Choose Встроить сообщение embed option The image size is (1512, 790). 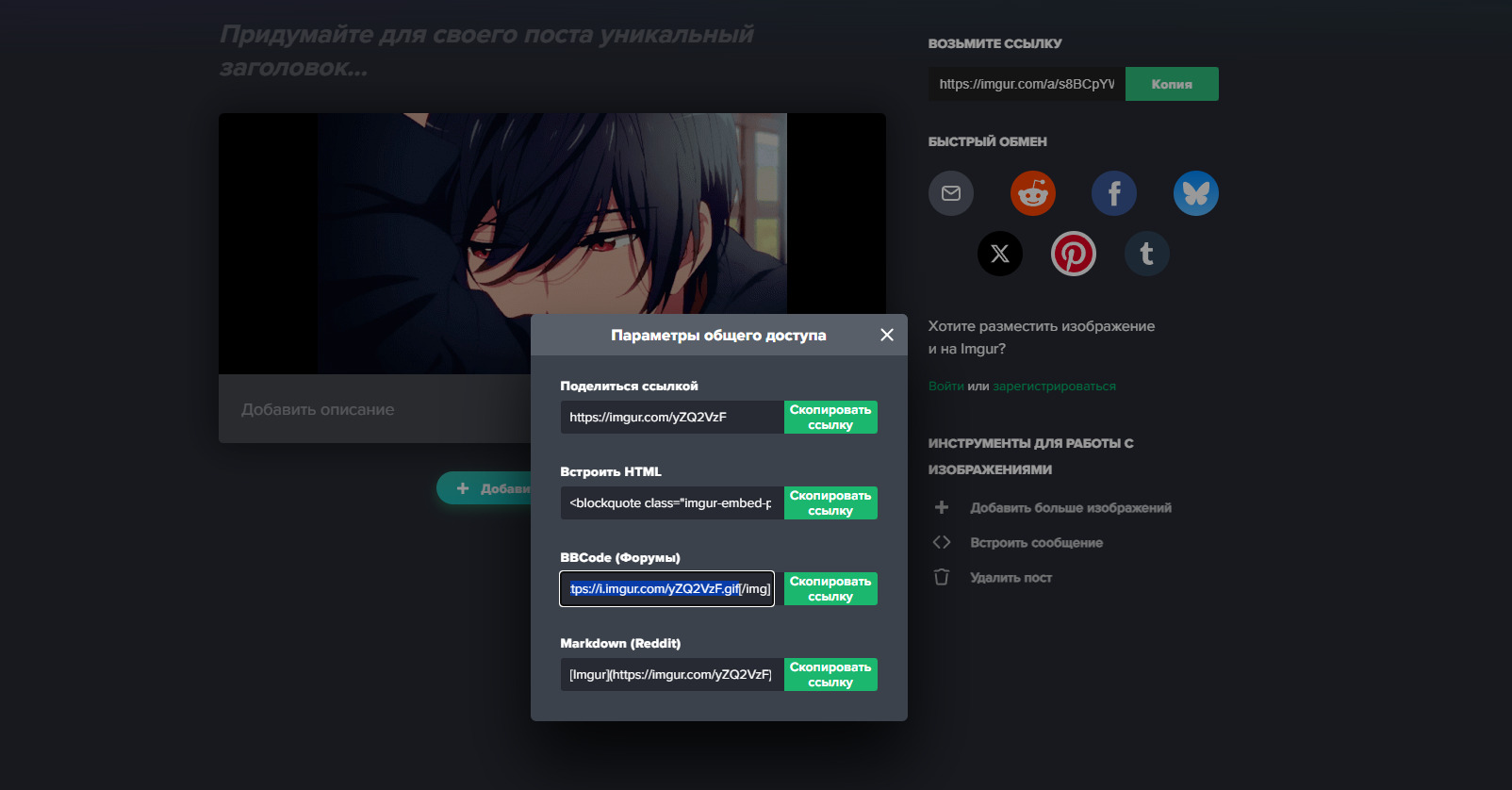pos(1036,543)
